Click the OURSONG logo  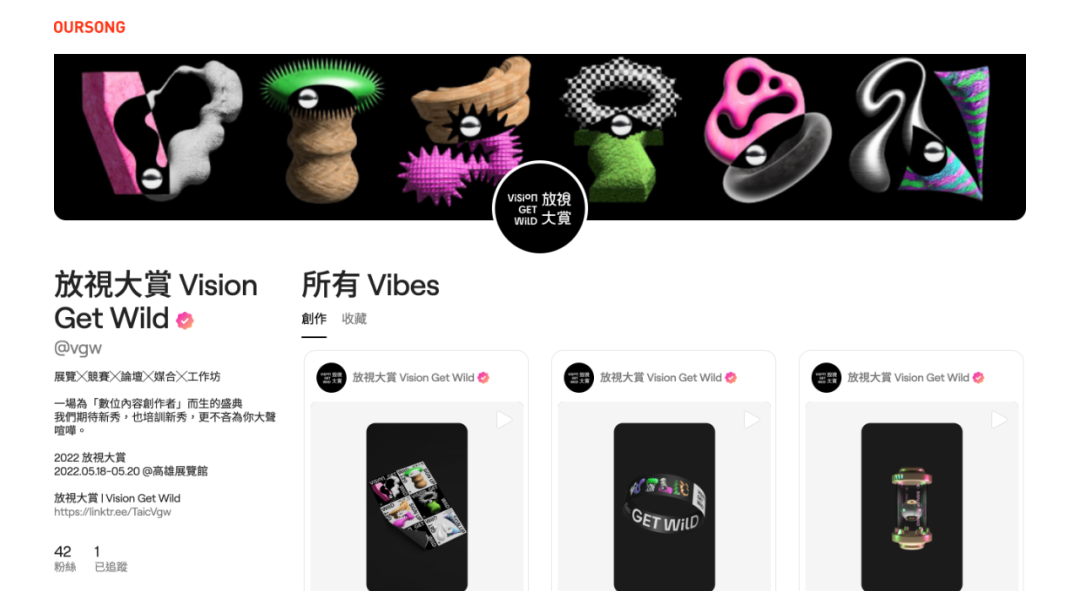[x=90, y=28]
